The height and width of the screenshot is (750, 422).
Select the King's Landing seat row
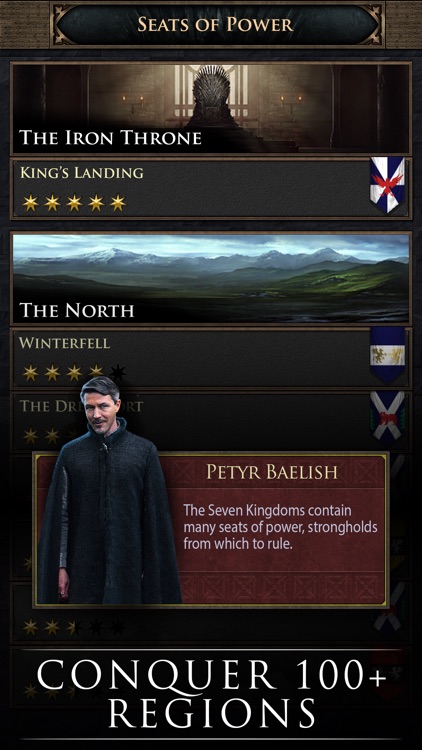point(211,188)
